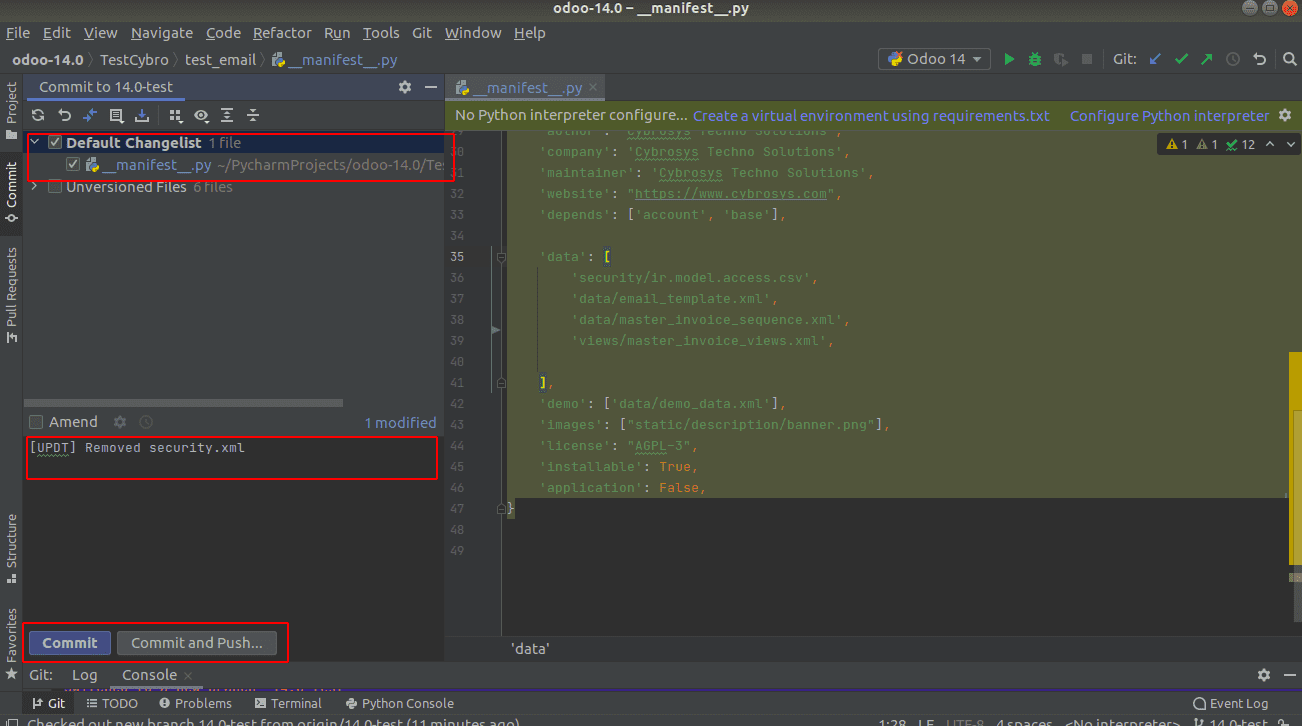Image resolution: width=1302 pixels, height=726 pixels.
Task: Open the Navigate menu
Action: pyautogui.click(x=162, y=33)
